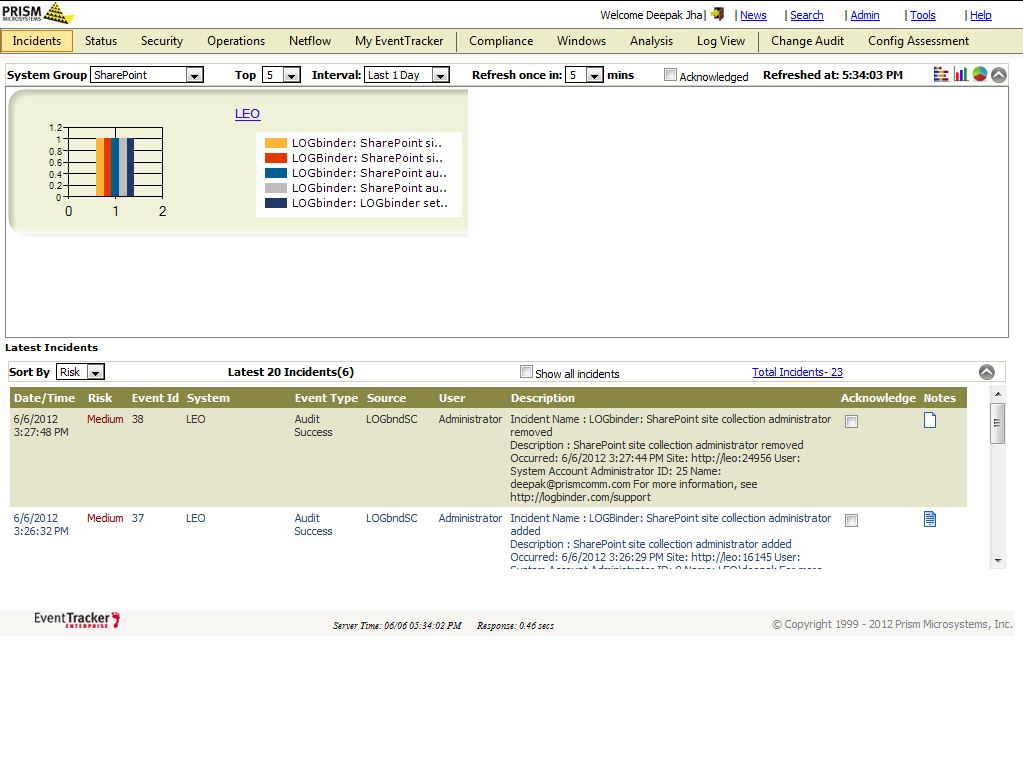
Task: Click the Latest 20 Incidents(6) label
Action: tap(291, 372)
